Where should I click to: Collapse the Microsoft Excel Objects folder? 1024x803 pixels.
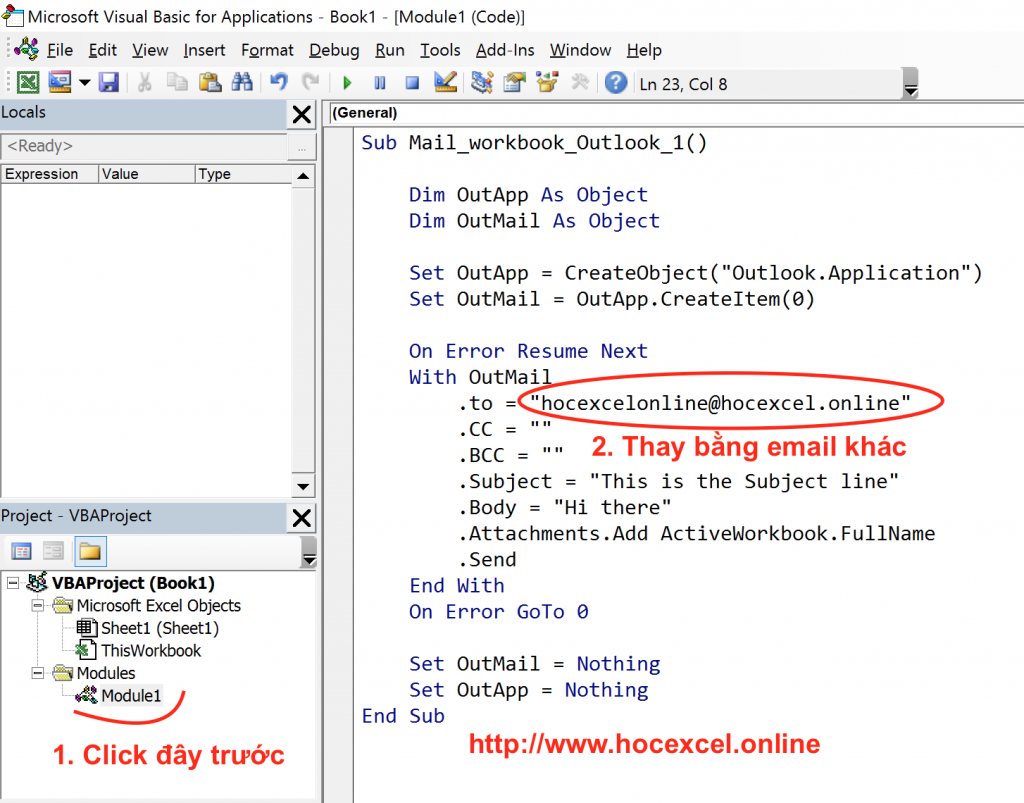coord(37,606)
